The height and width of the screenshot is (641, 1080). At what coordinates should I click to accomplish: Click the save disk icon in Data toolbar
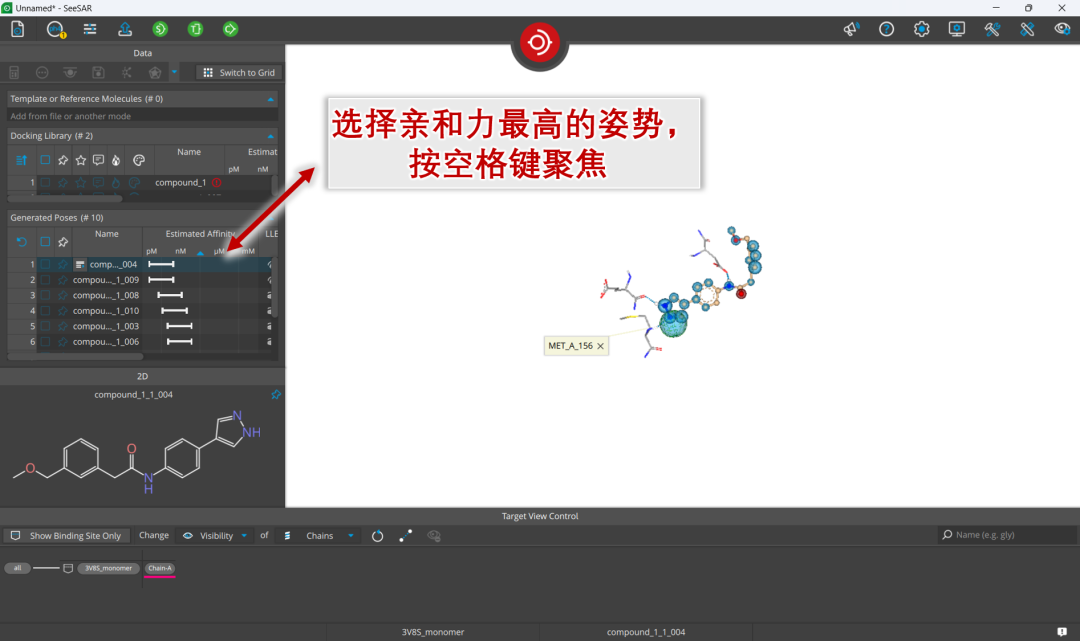click(98, 72)
